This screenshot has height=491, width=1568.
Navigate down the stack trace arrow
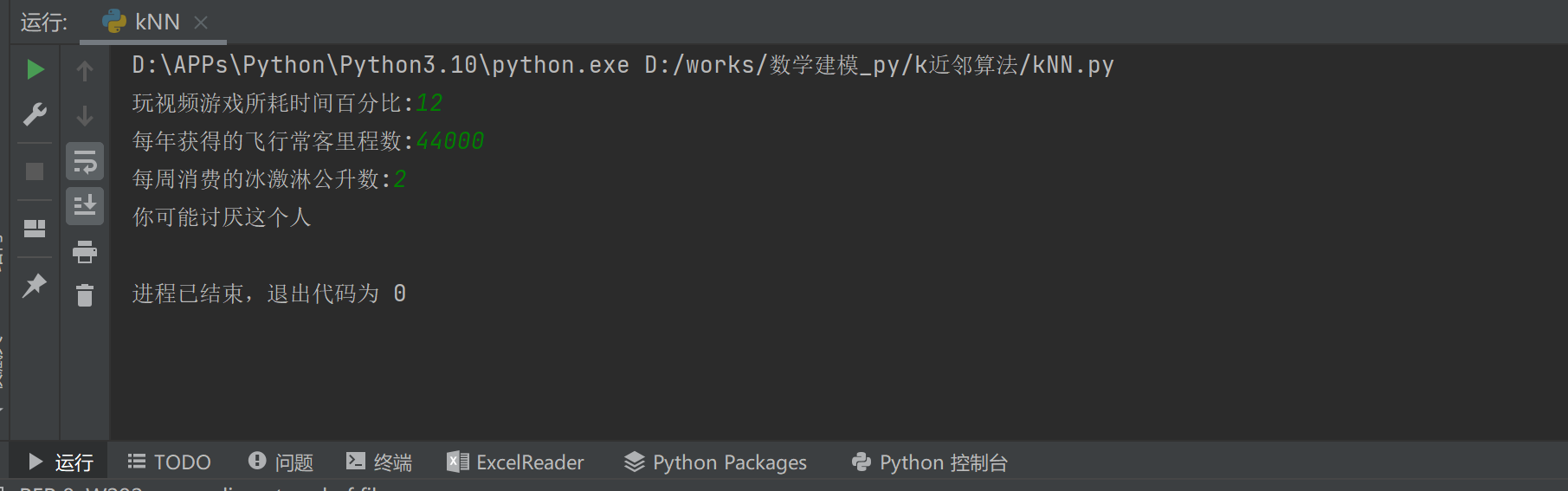(x=85, y=115)
